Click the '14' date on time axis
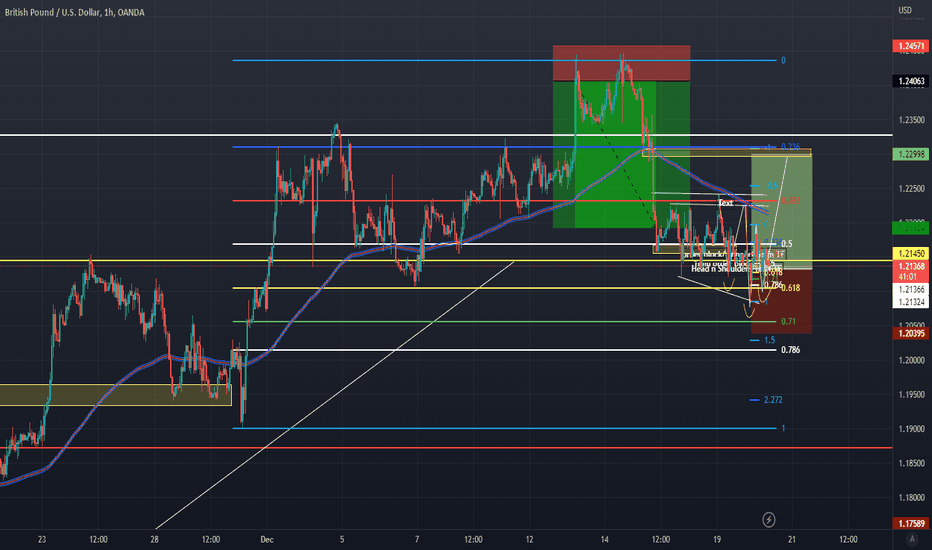 coord(604,540)
